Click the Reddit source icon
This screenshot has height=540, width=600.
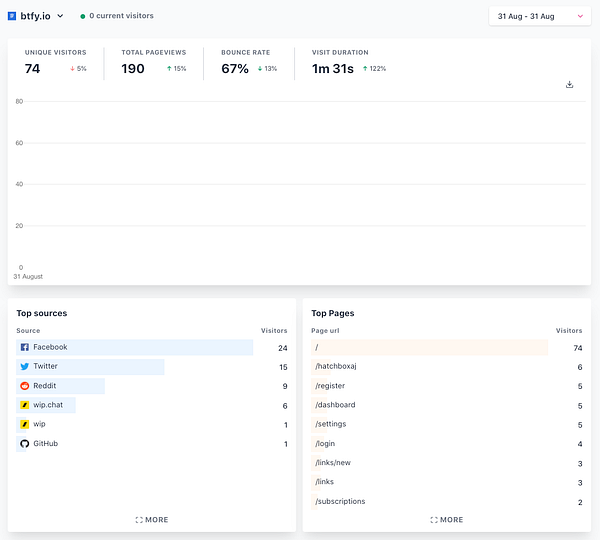tap(25, 386)
